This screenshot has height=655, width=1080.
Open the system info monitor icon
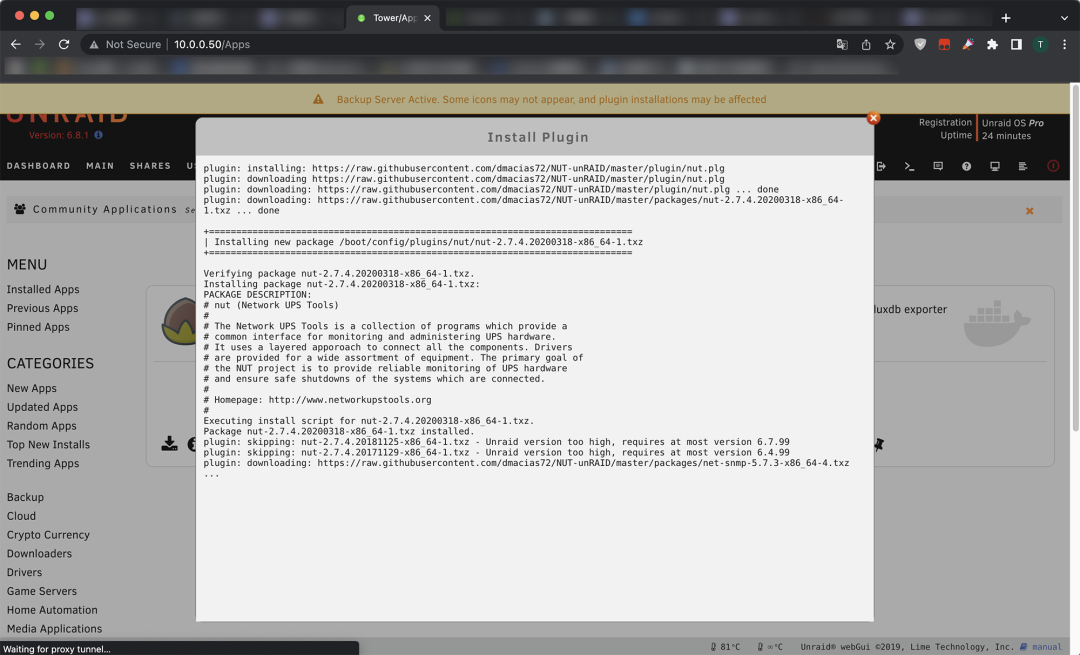point(995,166)
